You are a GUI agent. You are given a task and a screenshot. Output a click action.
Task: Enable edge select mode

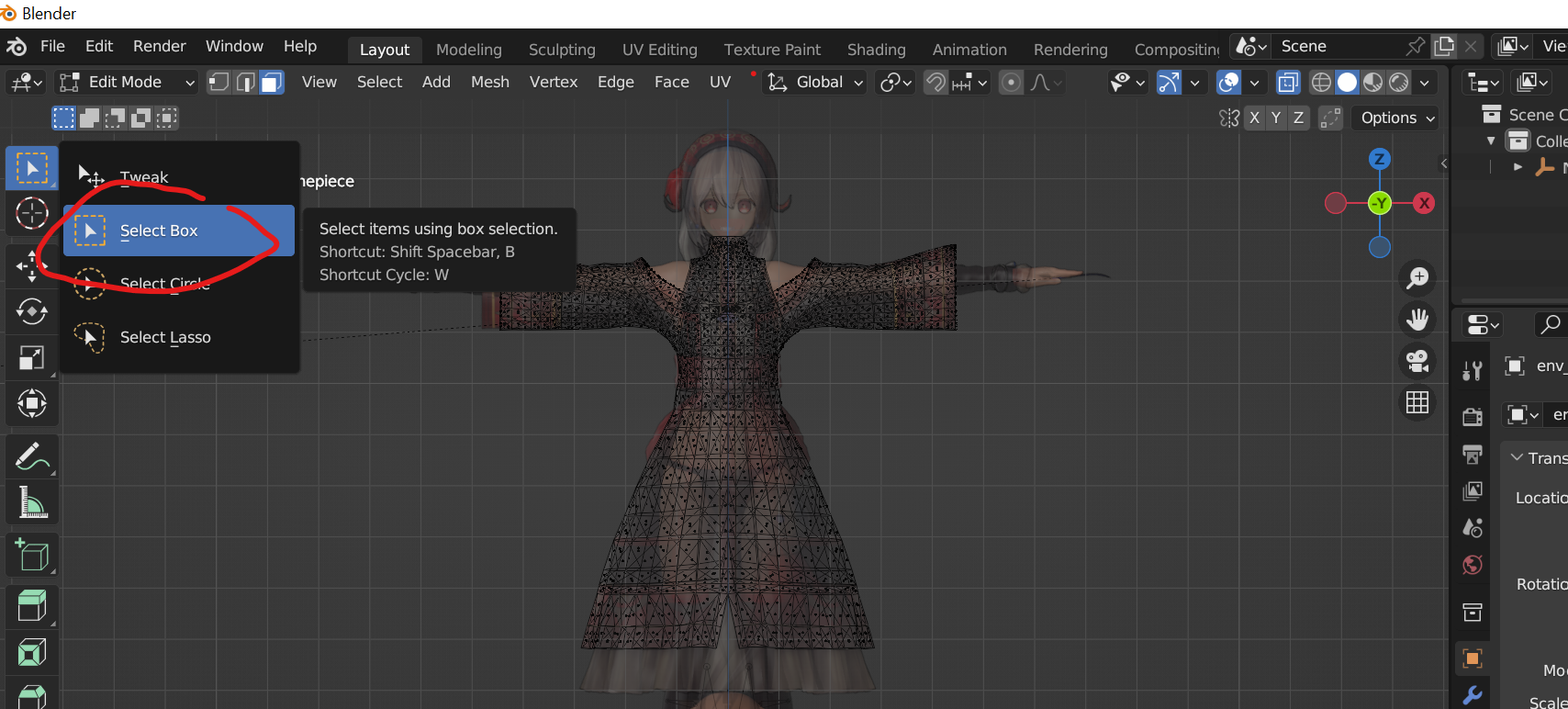[x=245, y=83]
